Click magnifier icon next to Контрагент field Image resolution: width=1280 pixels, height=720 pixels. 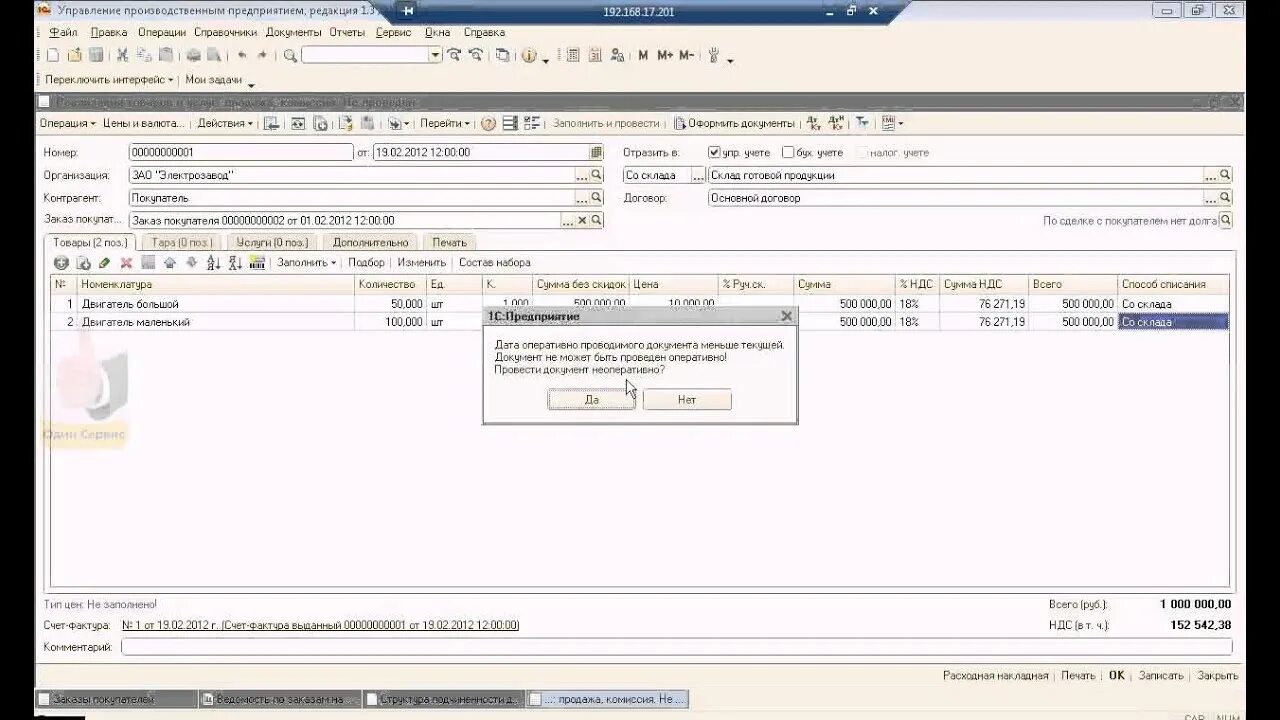[x=597, y=198]
